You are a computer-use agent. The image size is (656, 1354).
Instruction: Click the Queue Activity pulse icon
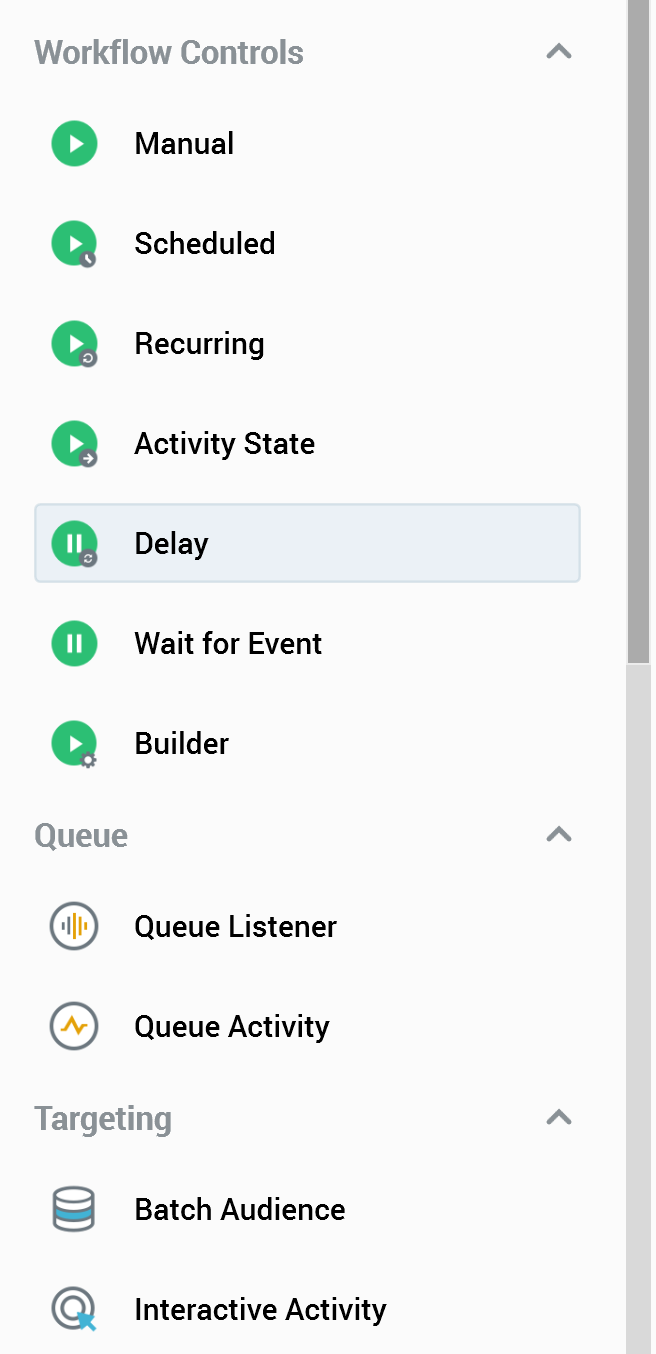74,1026
